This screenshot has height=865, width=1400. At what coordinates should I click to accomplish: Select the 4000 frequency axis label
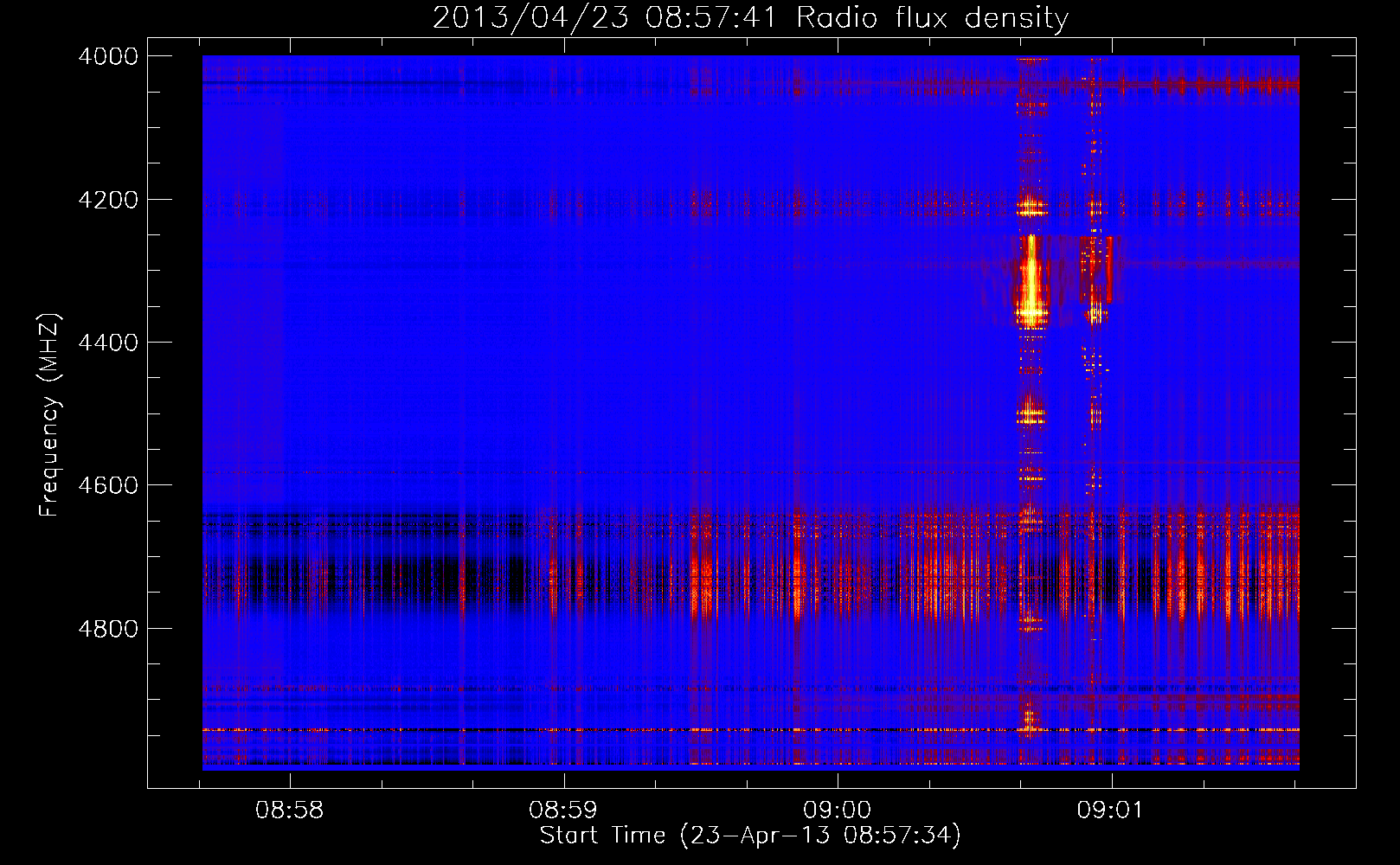click(108, 56)
